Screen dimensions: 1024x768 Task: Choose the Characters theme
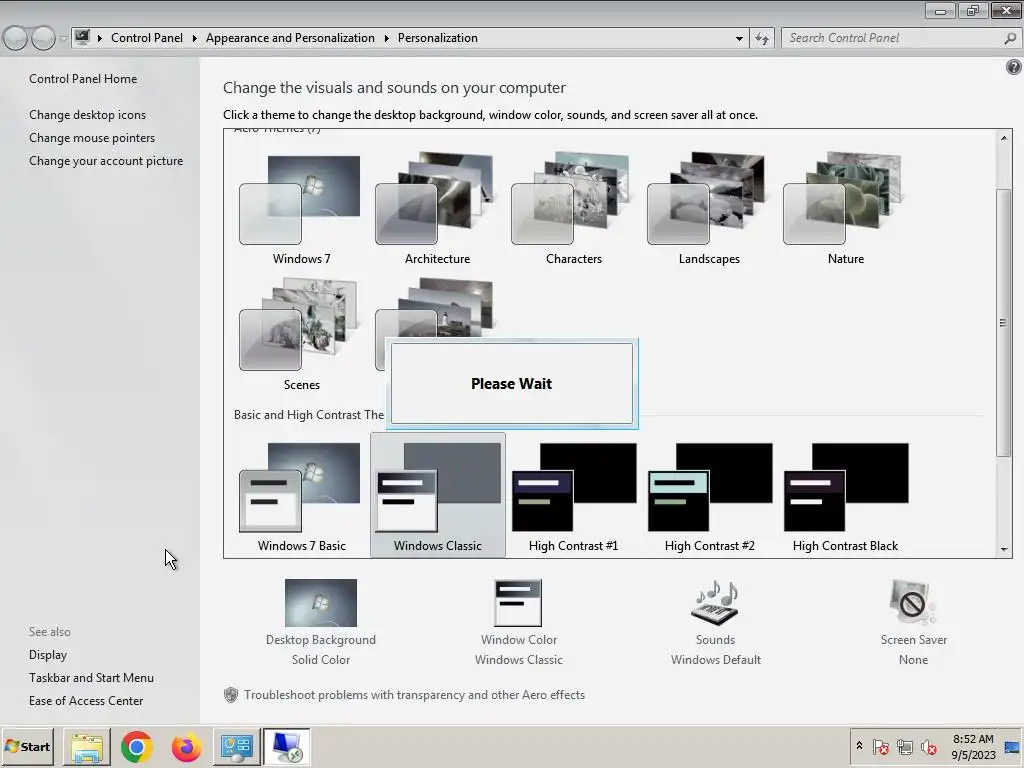coord(573,209)
